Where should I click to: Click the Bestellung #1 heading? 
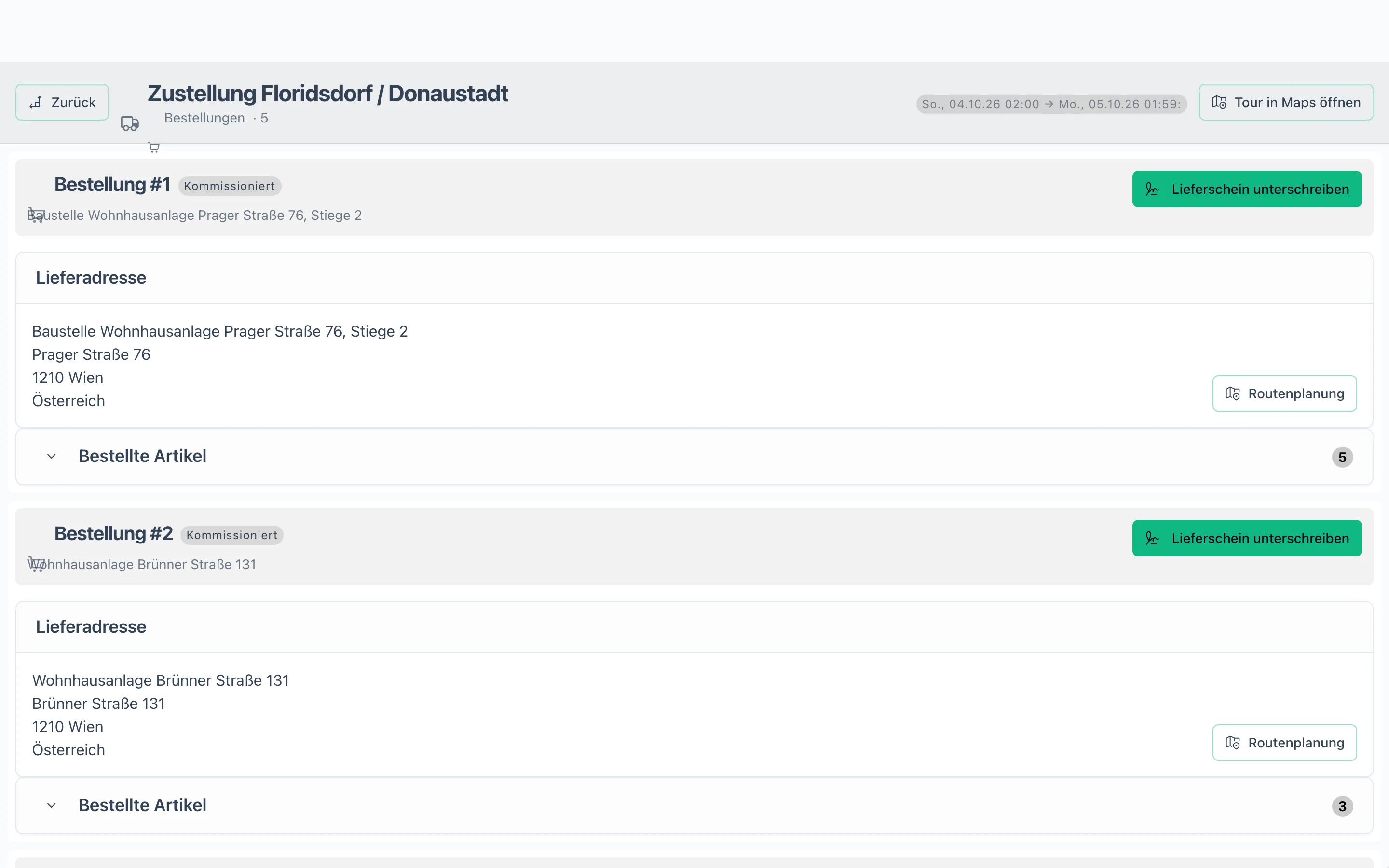(x=112, y=185)
